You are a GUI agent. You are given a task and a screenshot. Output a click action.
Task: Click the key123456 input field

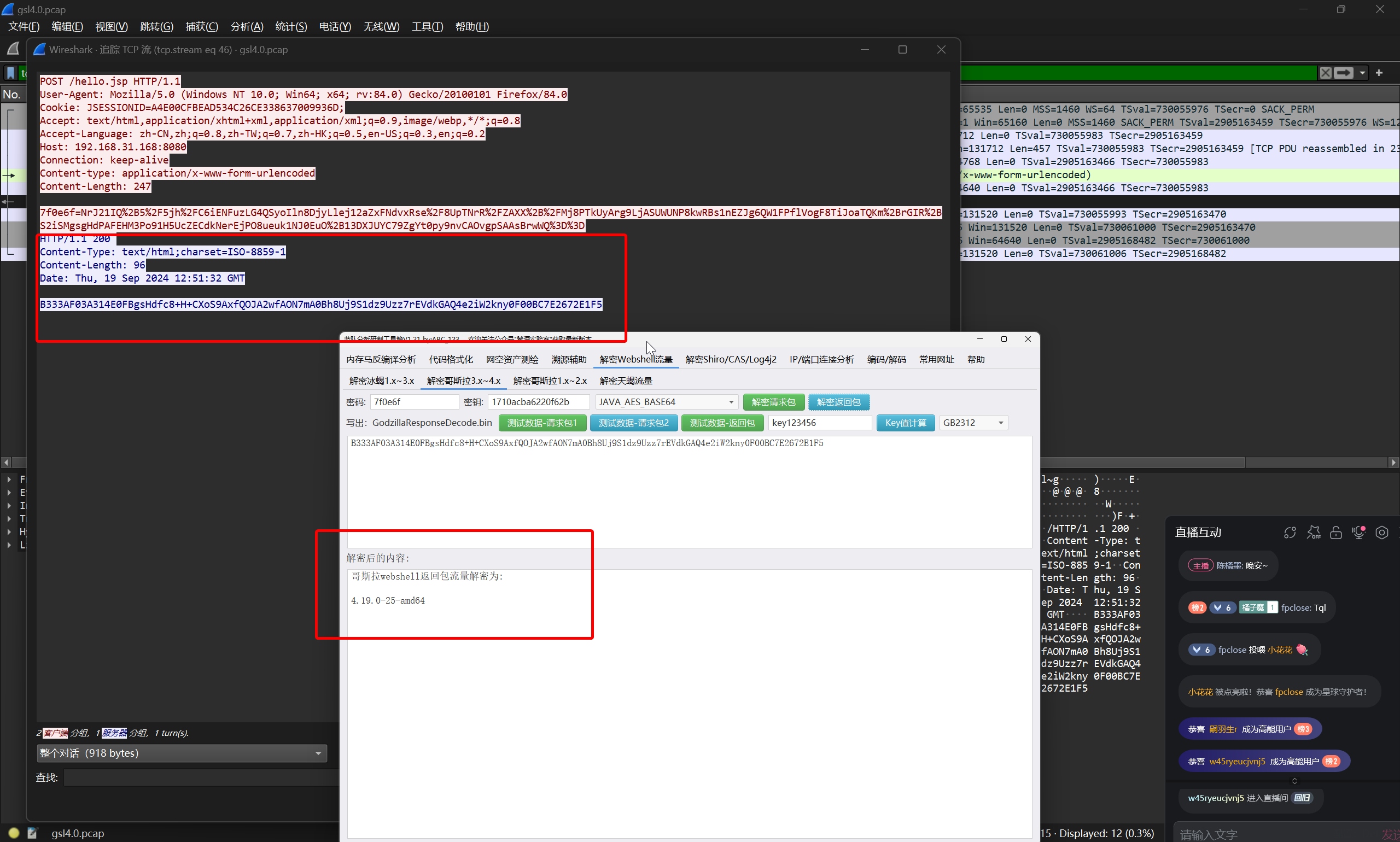tap(819, 423)
